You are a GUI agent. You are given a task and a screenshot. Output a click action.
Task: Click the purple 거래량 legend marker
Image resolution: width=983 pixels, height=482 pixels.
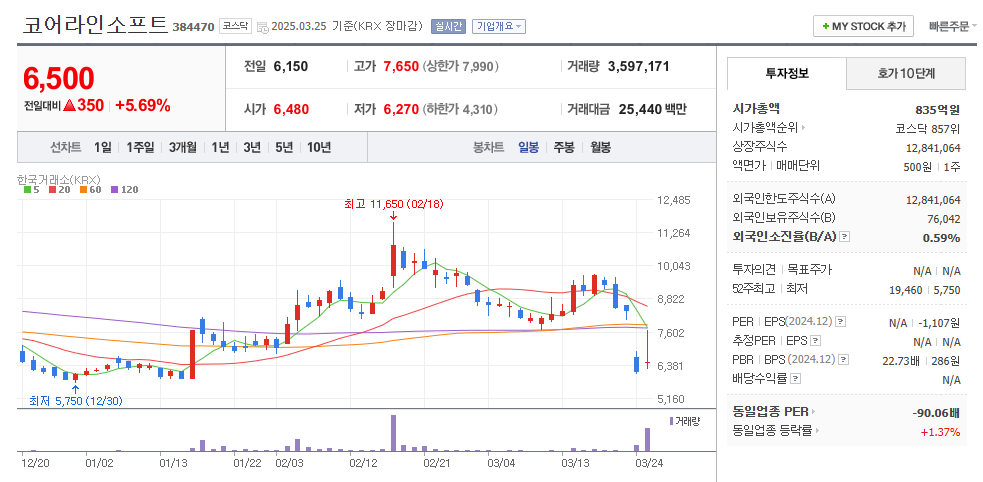tap(671, 421)
